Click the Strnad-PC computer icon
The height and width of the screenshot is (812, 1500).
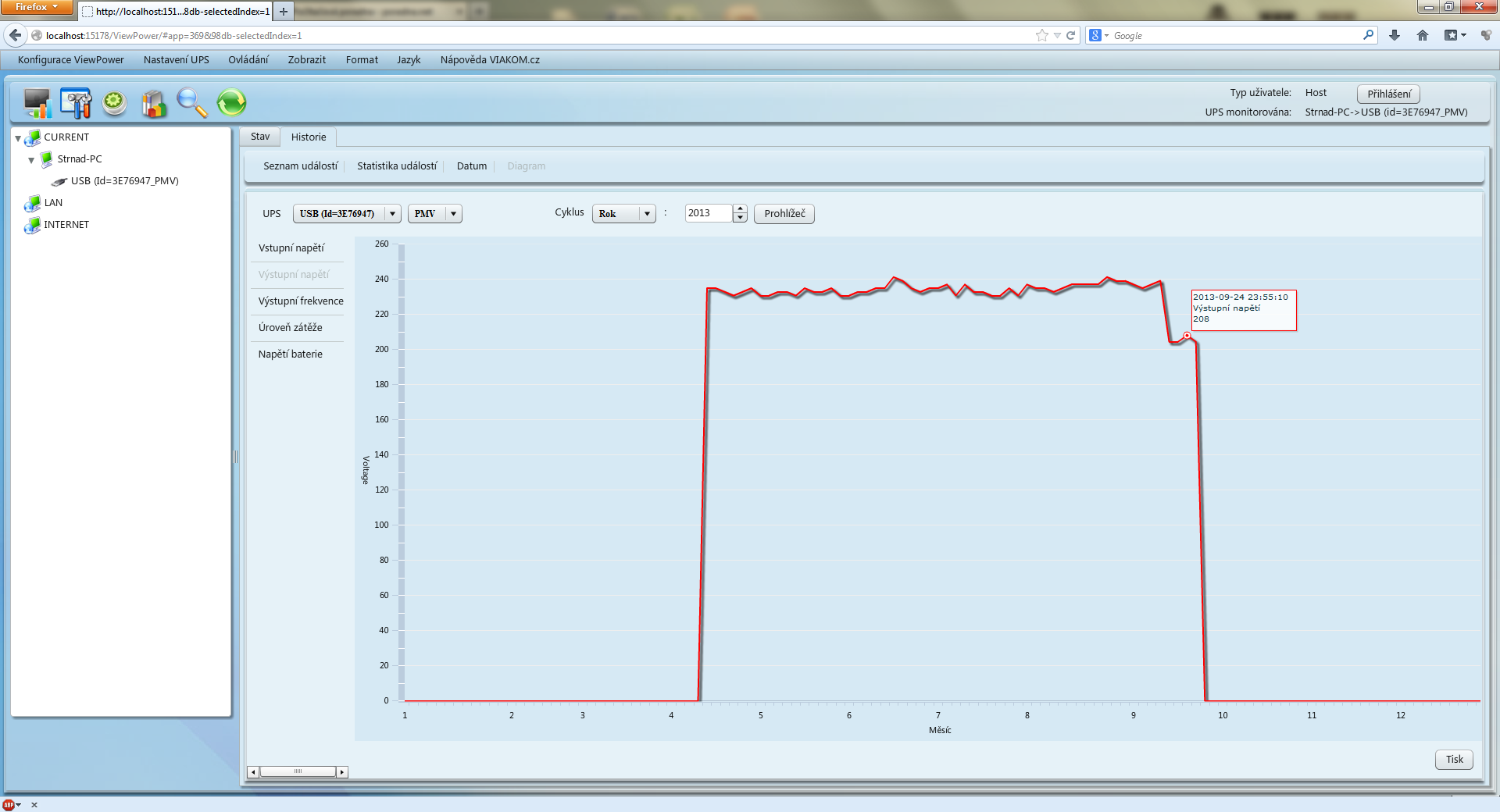[47, 159]
